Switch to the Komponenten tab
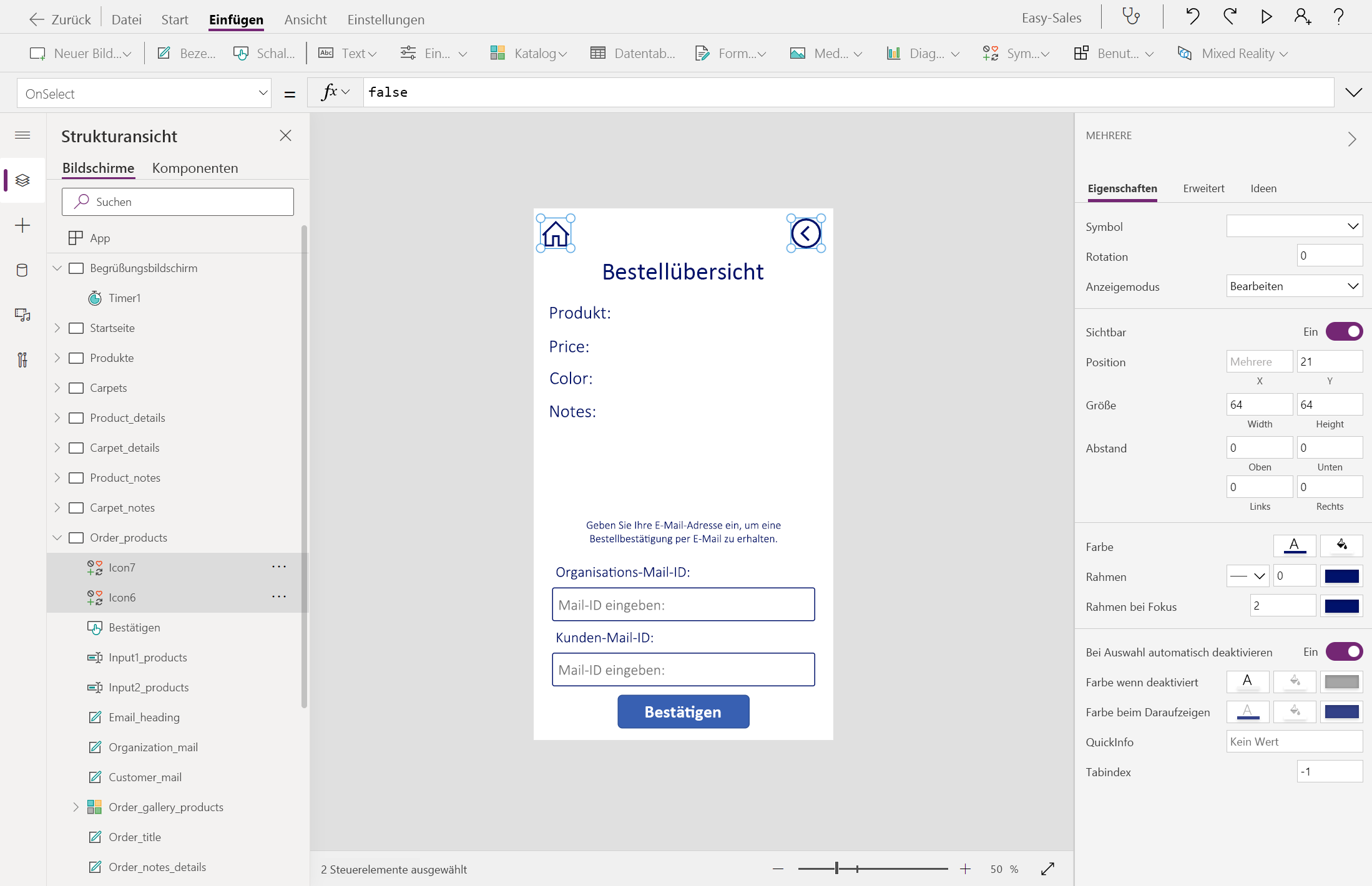This screenshot has width=1372, height=886. [x=195, y=168]
